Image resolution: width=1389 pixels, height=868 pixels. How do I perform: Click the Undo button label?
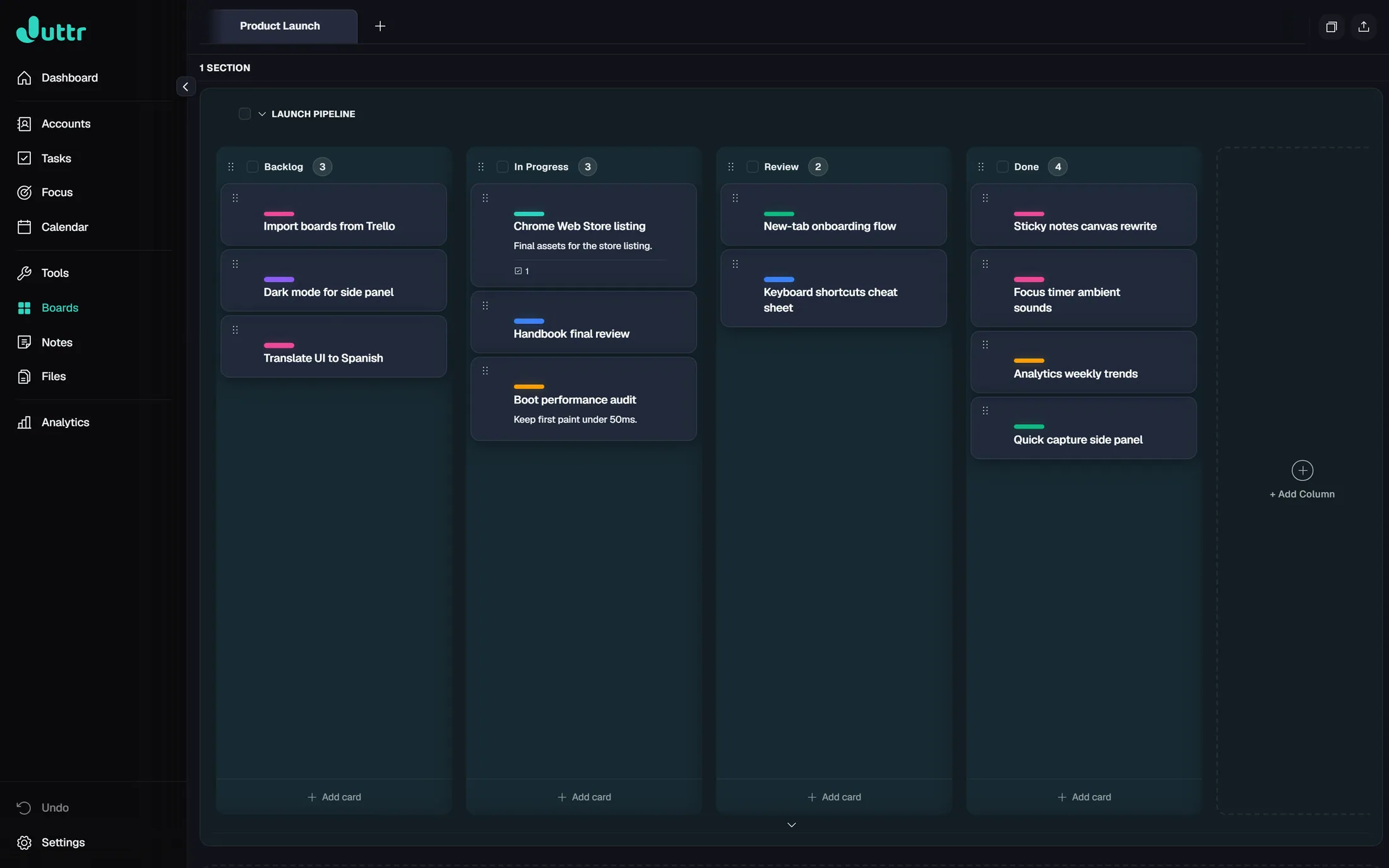click(55, 808)
